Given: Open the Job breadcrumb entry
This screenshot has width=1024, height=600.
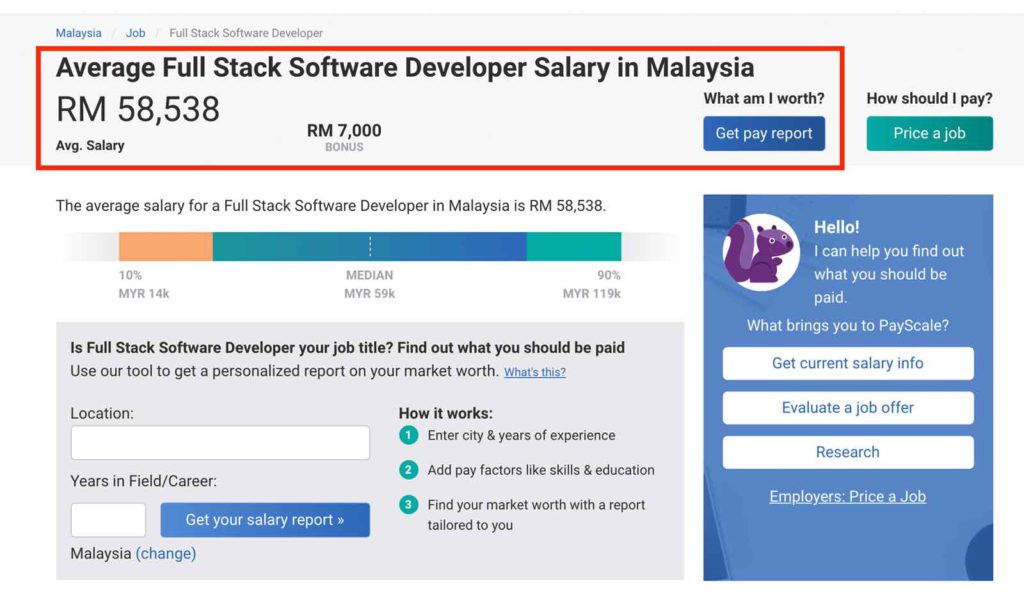Looking at the screenshot, I should coord(135,32).
